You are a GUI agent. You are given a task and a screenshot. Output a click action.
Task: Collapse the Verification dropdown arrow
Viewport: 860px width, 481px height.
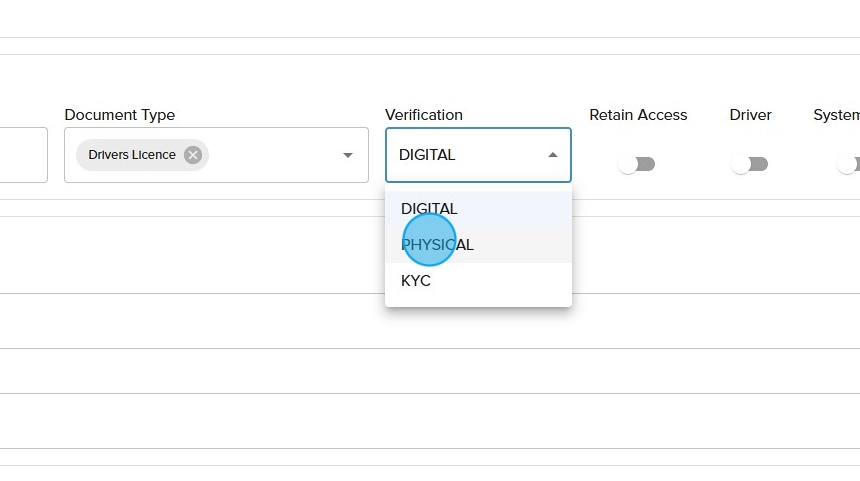pos(553,155)
